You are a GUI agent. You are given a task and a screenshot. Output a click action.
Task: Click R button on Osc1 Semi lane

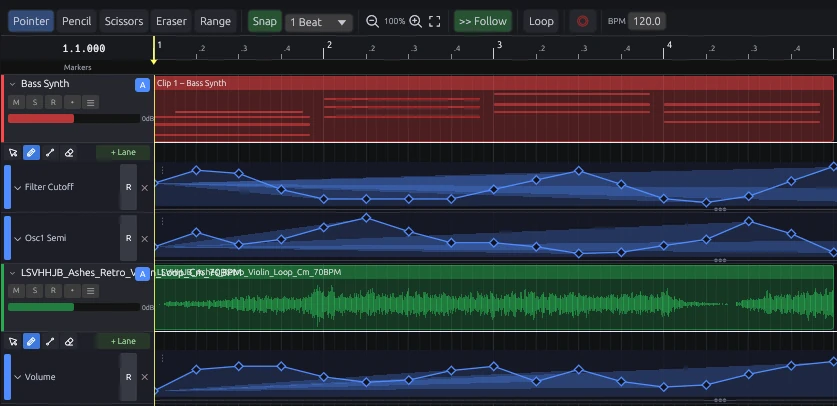coord(128,238)
